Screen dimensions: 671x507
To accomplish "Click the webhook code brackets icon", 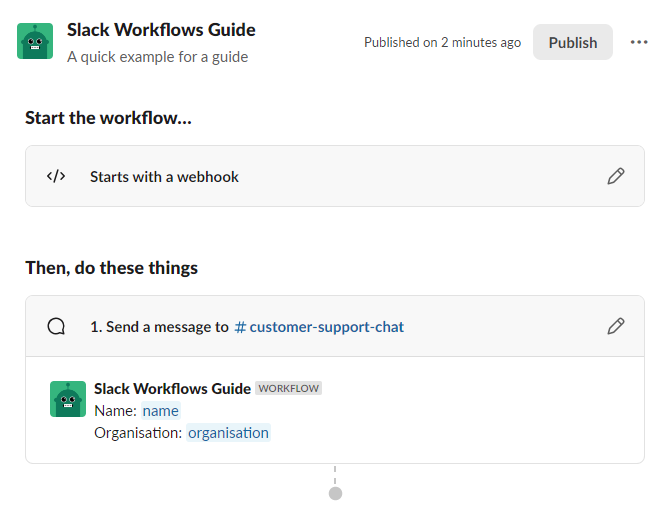I will pyautogui.click(x=56, y=176).
